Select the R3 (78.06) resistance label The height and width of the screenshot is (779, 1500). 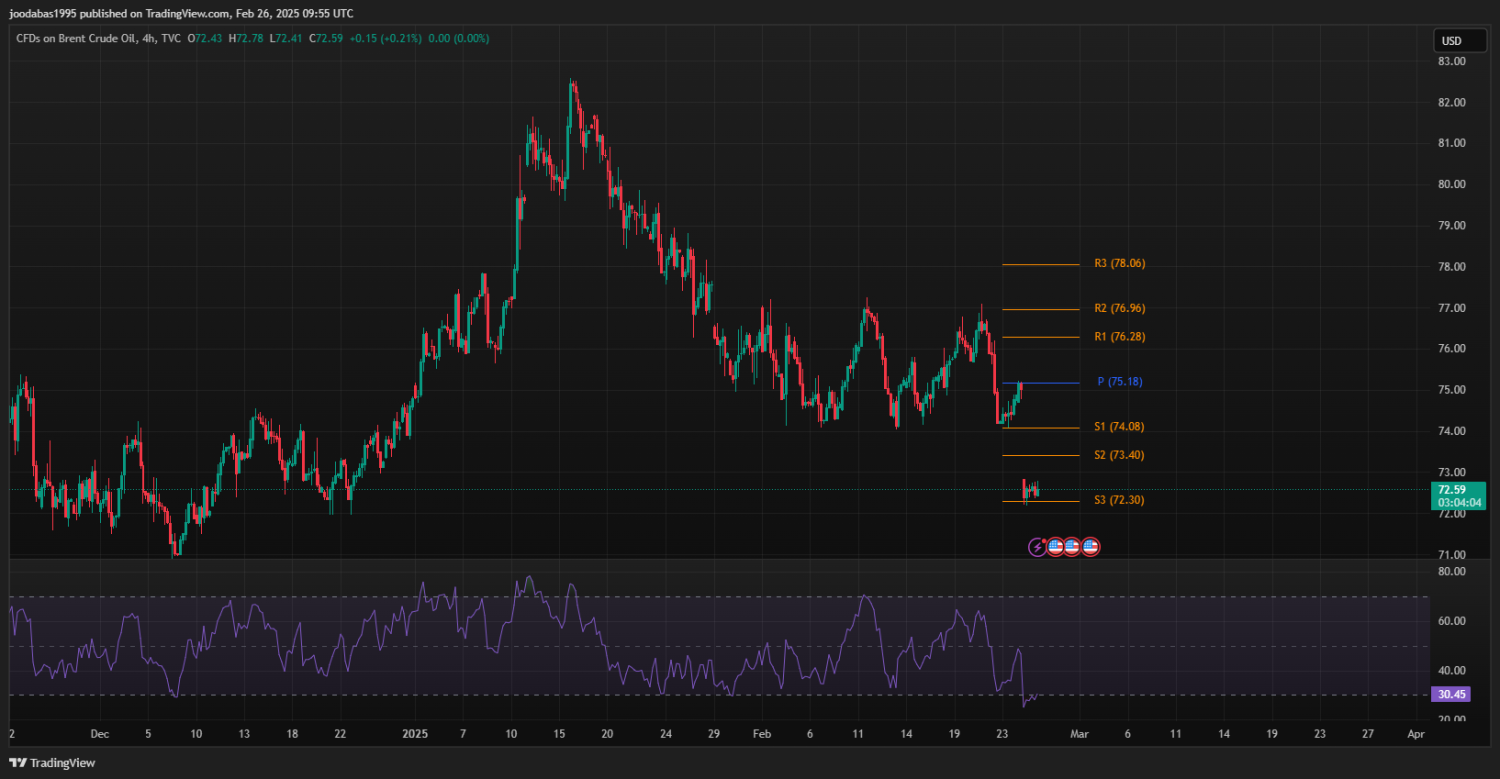tap(1119, 264)
